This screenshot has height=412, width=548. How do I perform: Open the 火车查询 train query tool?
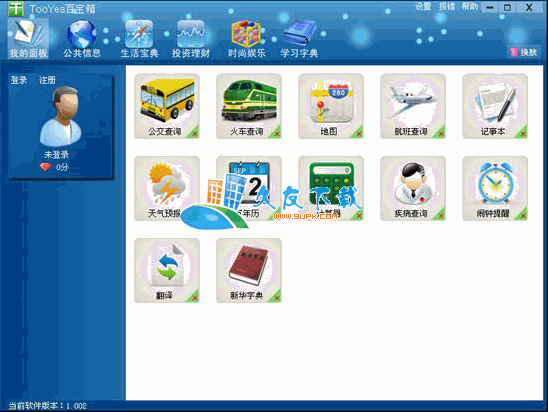[249, 106]
